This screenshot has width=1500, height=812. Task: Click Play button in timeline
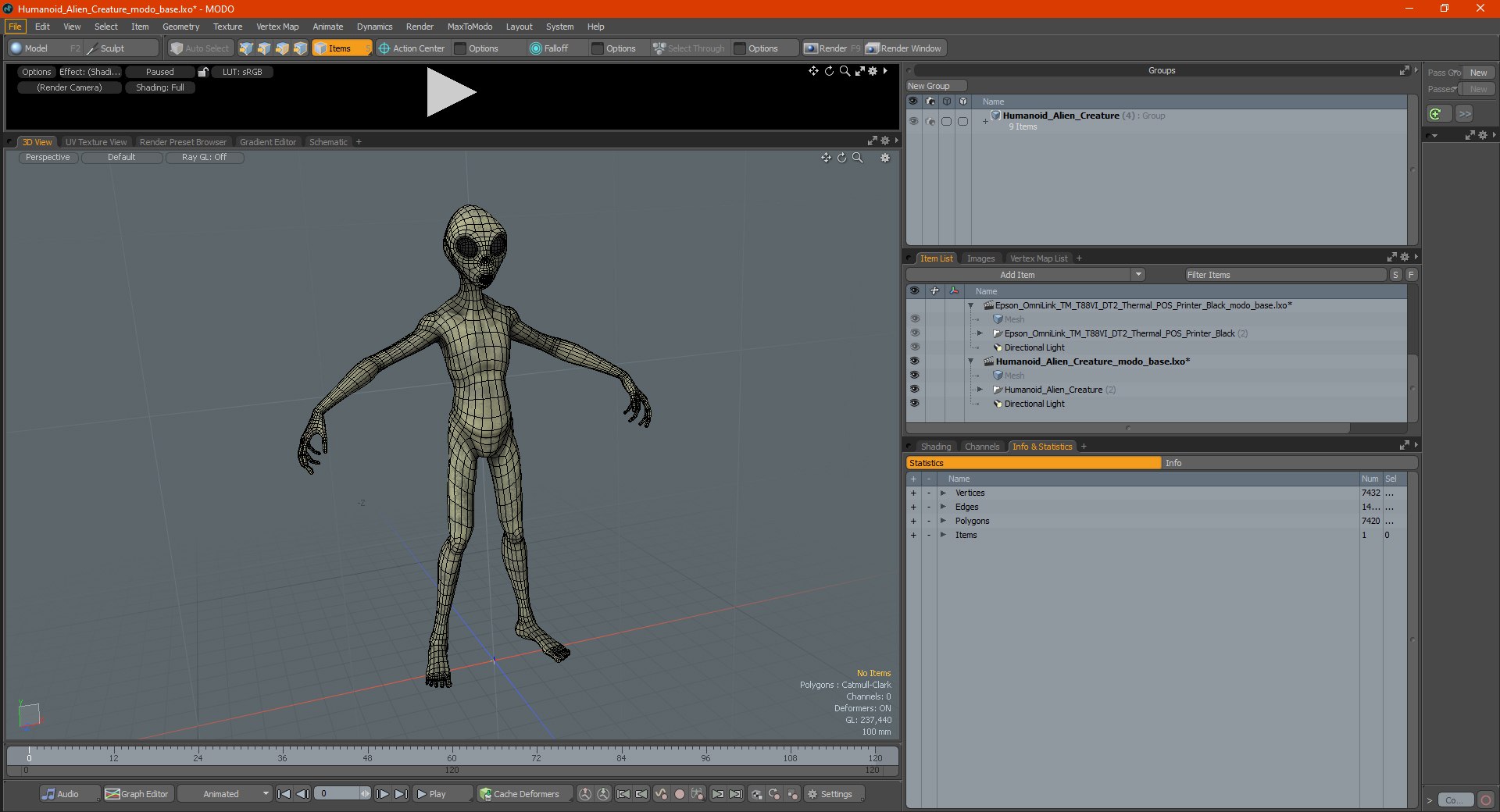(x=442, y=794)
